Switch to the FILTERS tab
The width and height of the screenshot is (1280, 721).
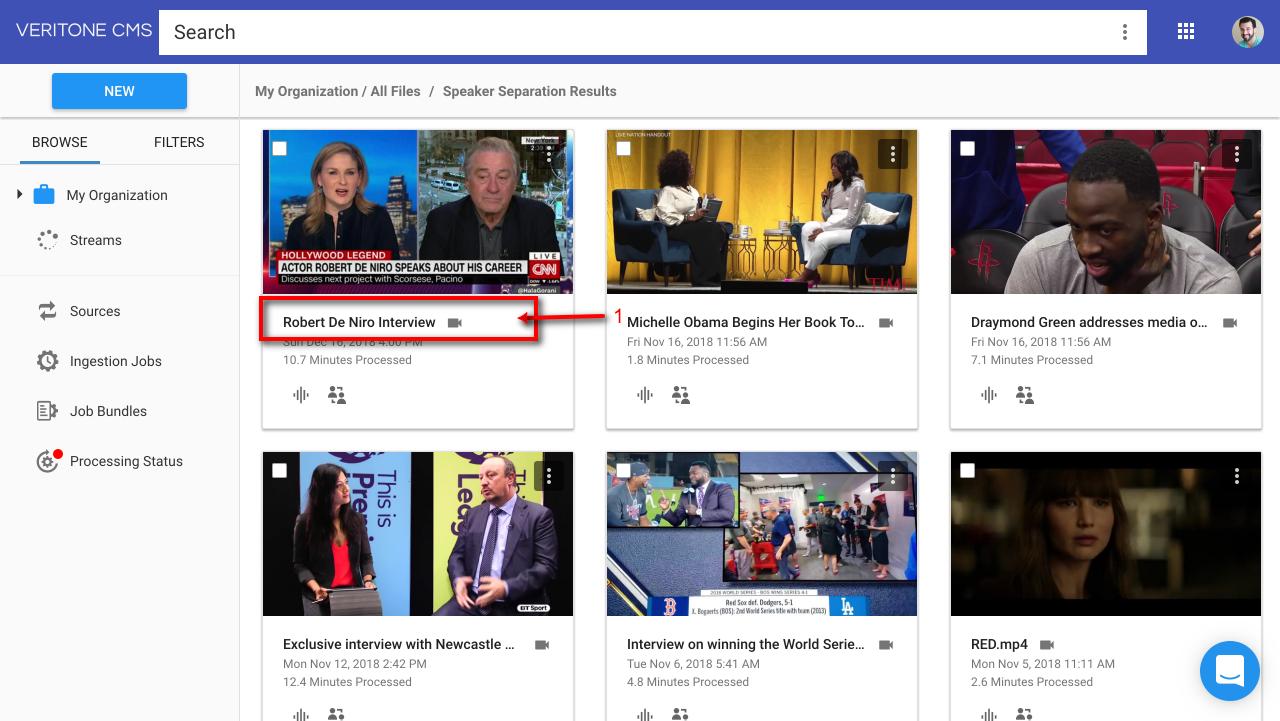(x=179, y=142)
